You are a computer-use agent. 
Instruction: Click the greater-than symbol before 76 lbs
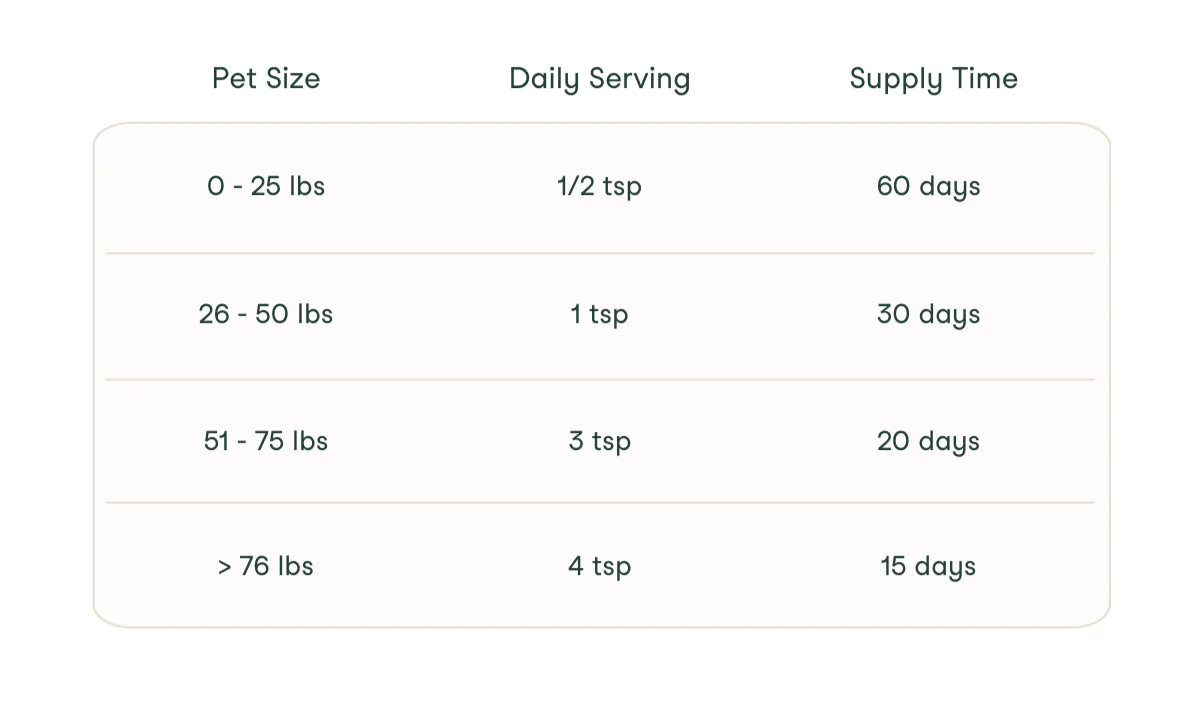click(225, 567)
